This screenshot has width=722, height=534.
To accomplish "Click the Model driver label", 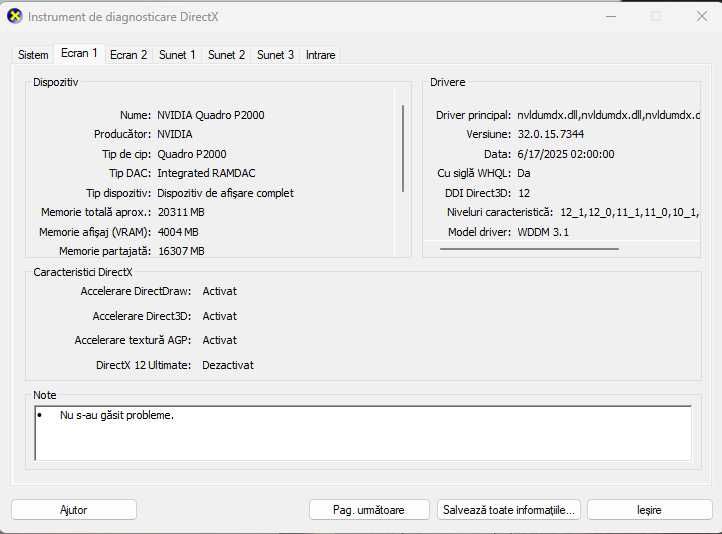I will 479,232.
